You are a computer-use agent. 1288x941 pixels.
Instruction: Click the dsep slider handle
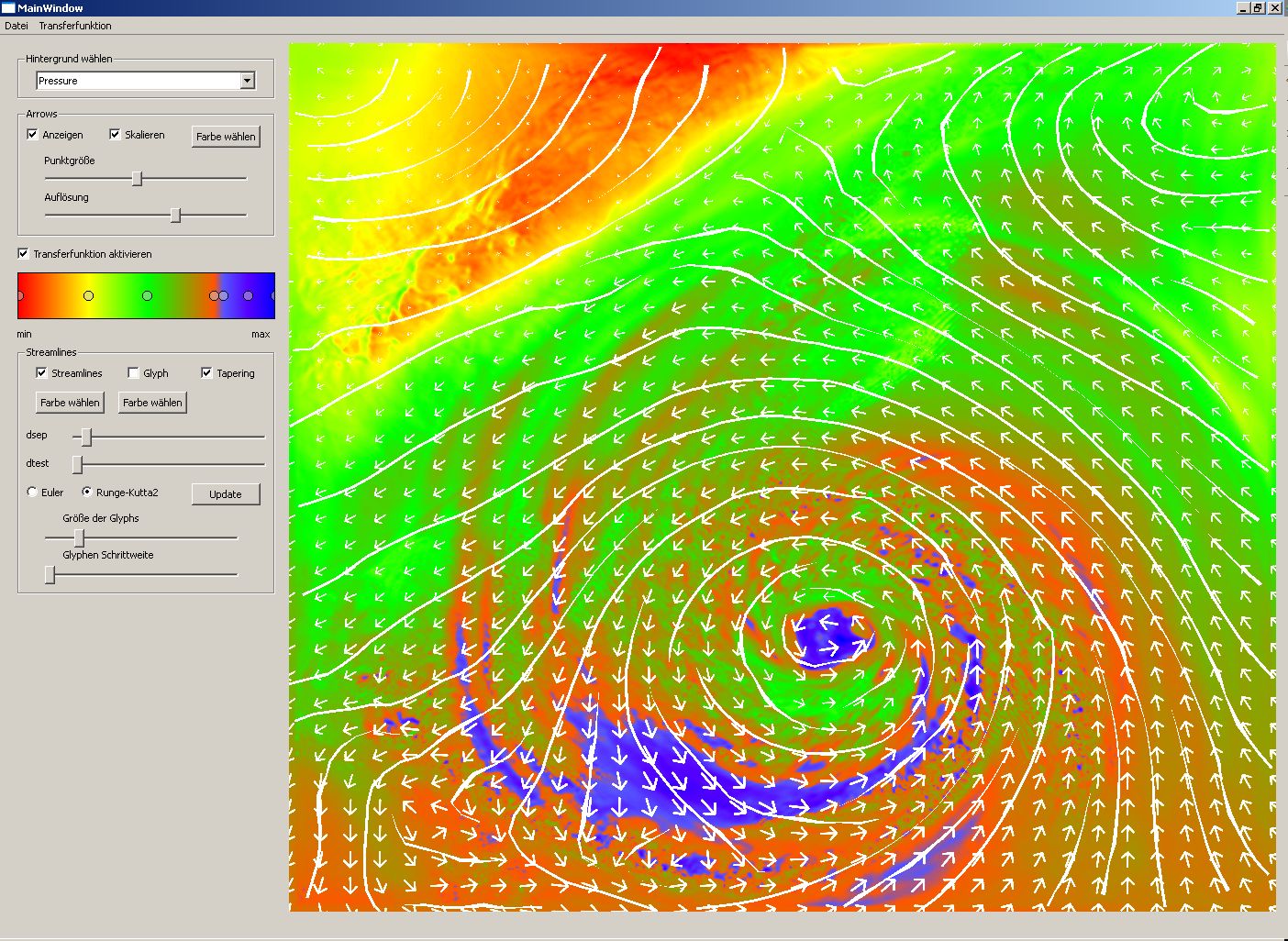pos(86,437)
